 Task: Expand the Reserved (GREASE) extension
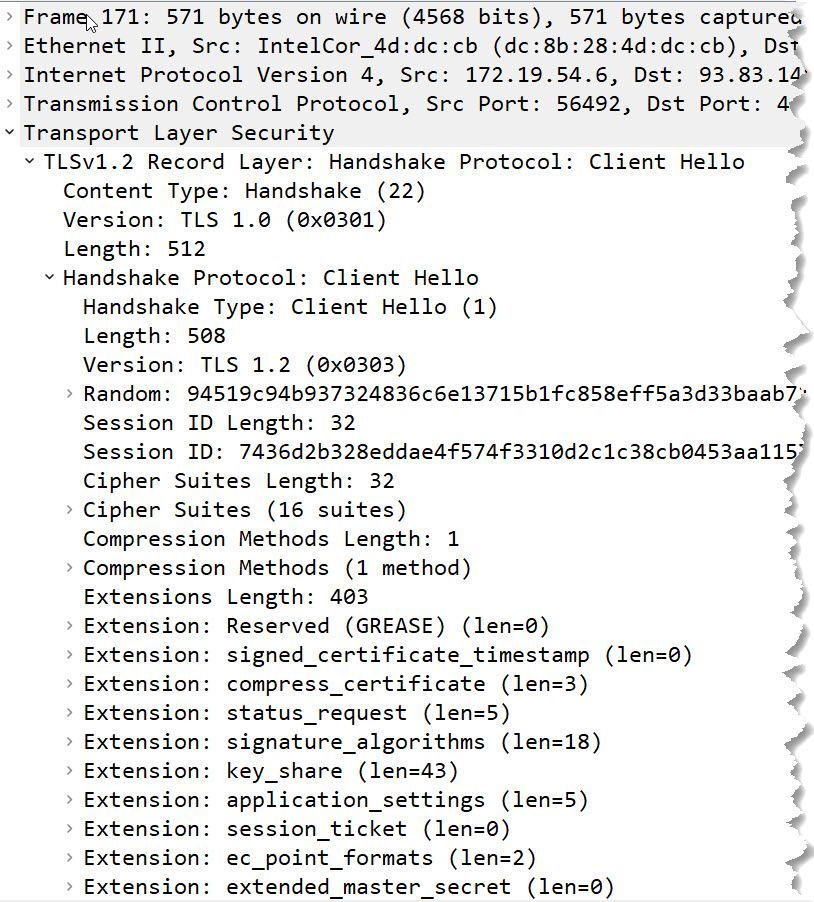69,626
